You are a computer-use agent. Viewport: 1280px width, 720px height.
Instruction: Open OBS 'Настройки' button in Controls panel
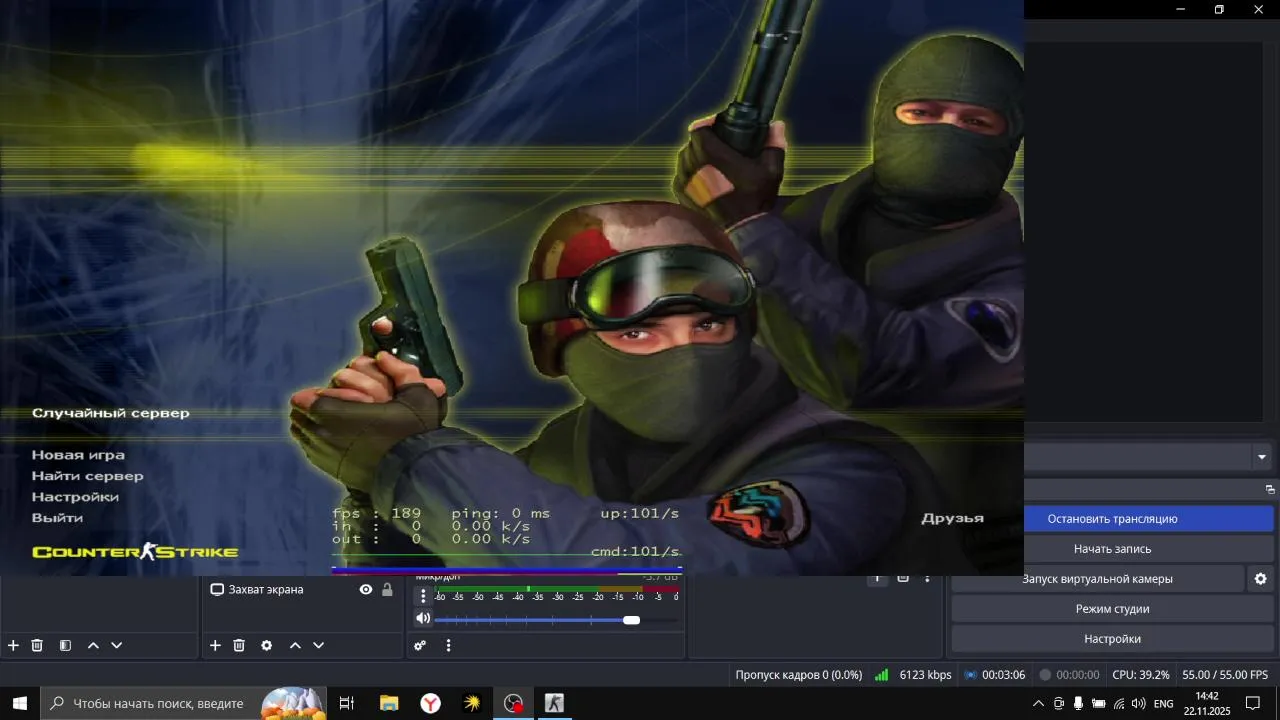1112,639
